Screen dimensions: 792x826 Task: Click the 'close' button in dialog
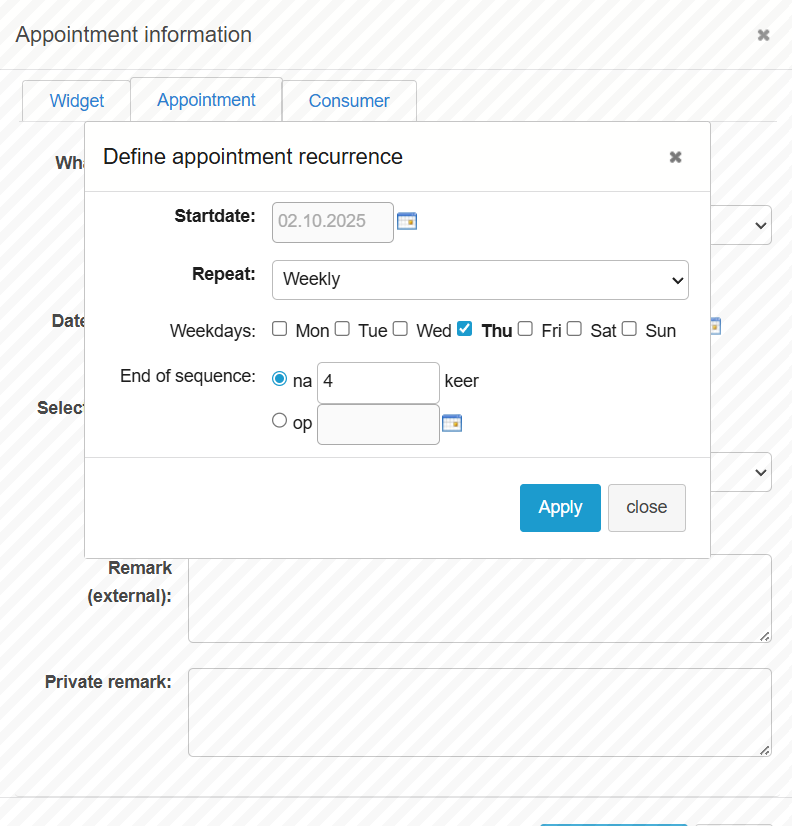point(646,507)
